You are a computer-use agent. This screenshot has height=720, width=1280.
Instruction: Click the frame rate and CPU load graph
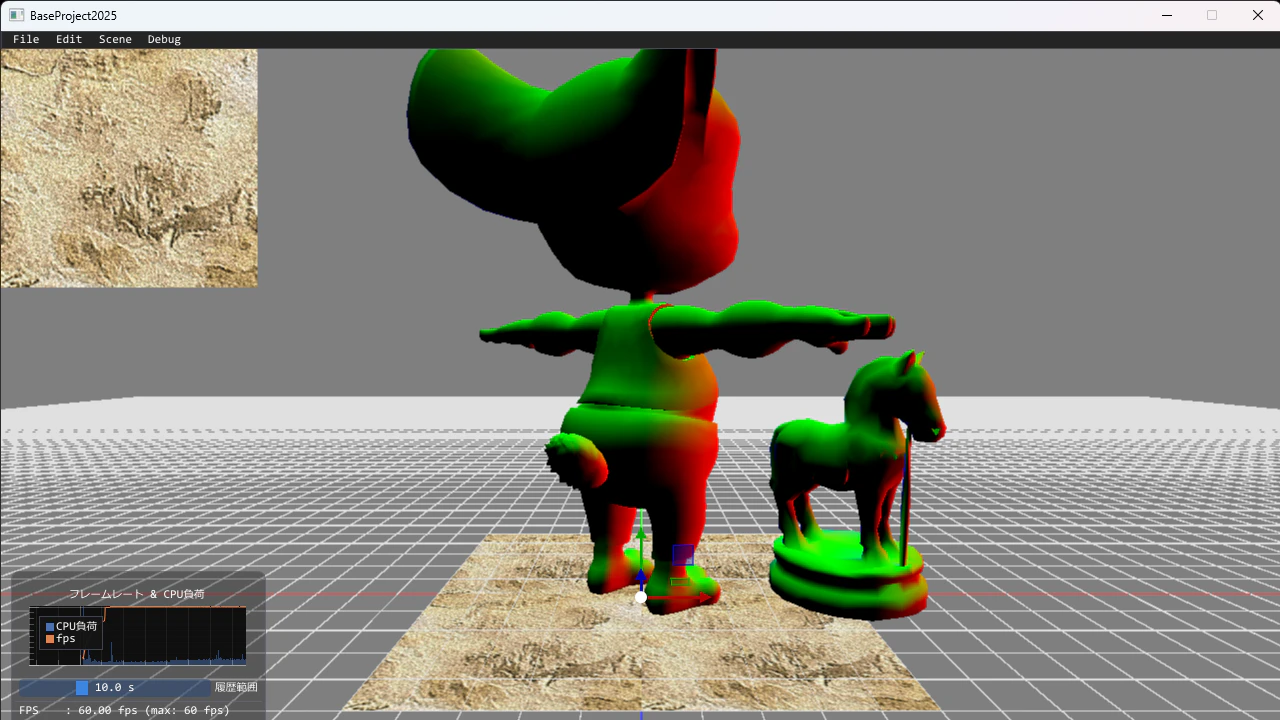click(x=137, y=636)
